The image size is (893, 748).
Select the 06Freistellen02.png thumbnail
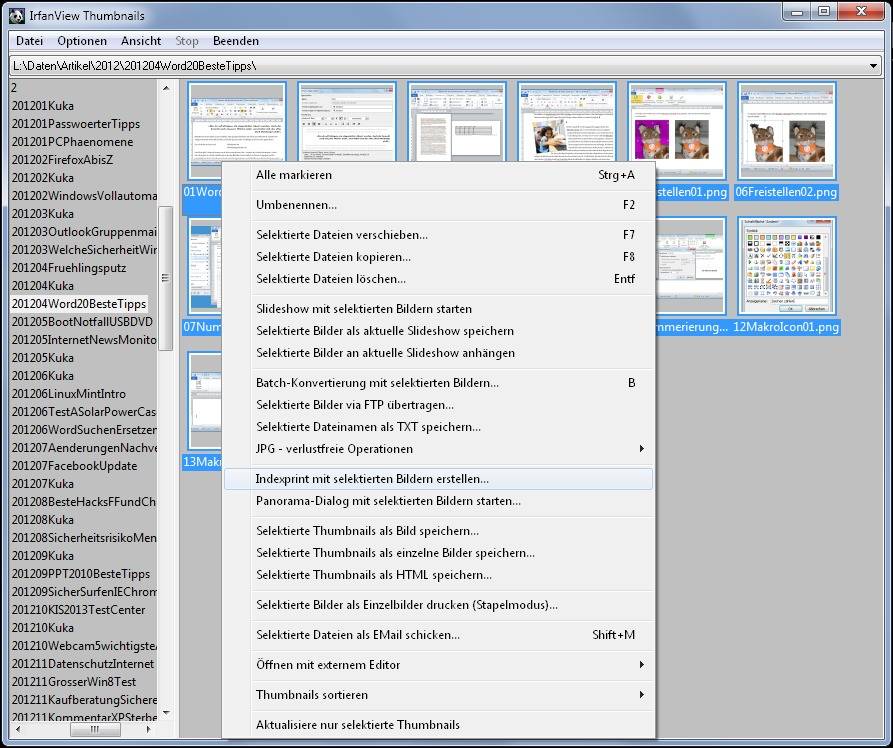pos(787,131)
